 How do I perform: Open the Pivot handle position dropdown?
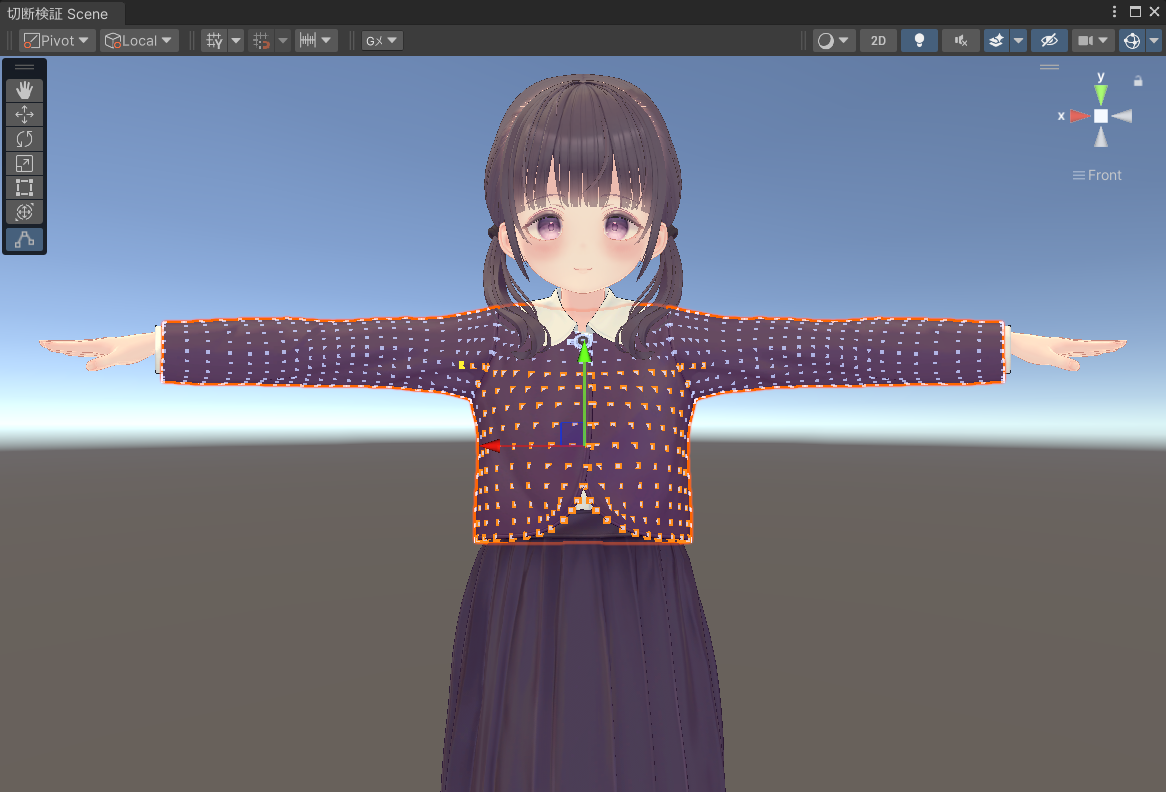(57, 40)
